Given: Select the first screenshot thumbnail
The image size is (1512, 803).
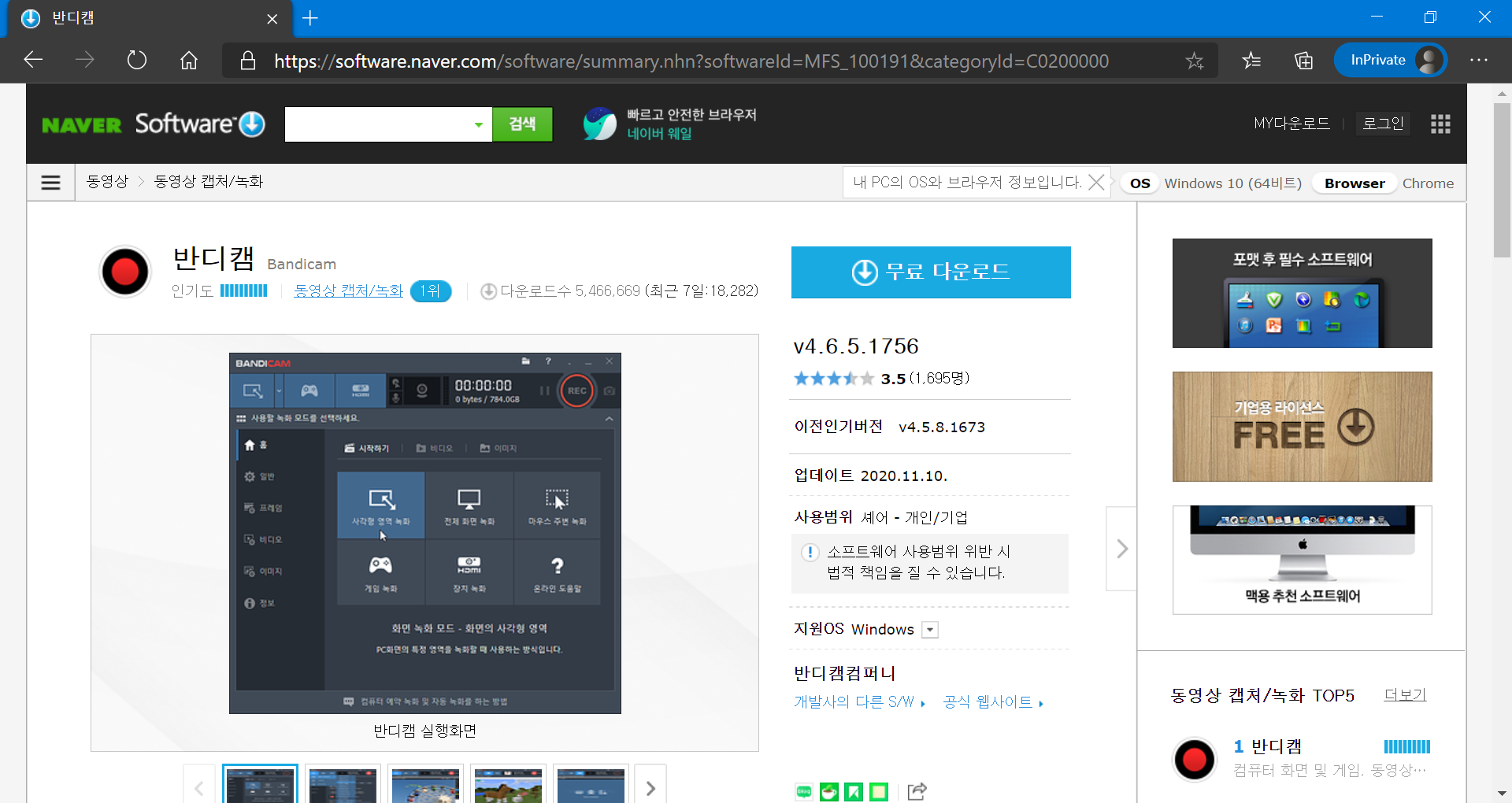Looking at the screenshot, I should point(260,785).
